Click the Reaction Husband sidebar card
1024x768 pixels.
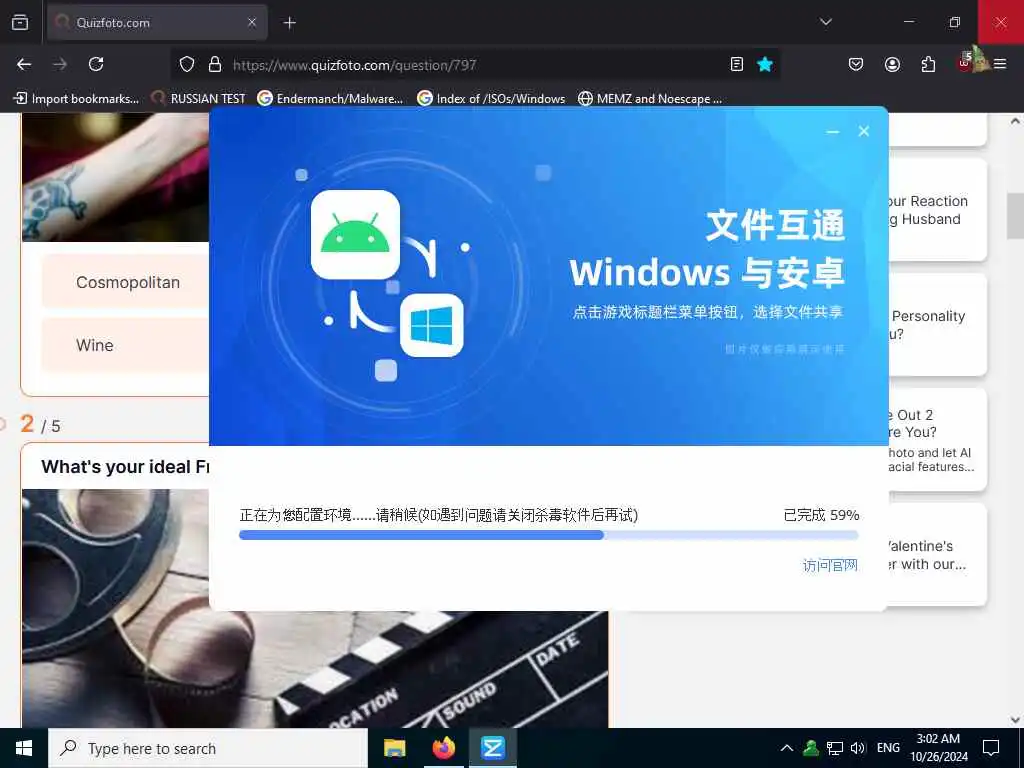tap(937, 210)
